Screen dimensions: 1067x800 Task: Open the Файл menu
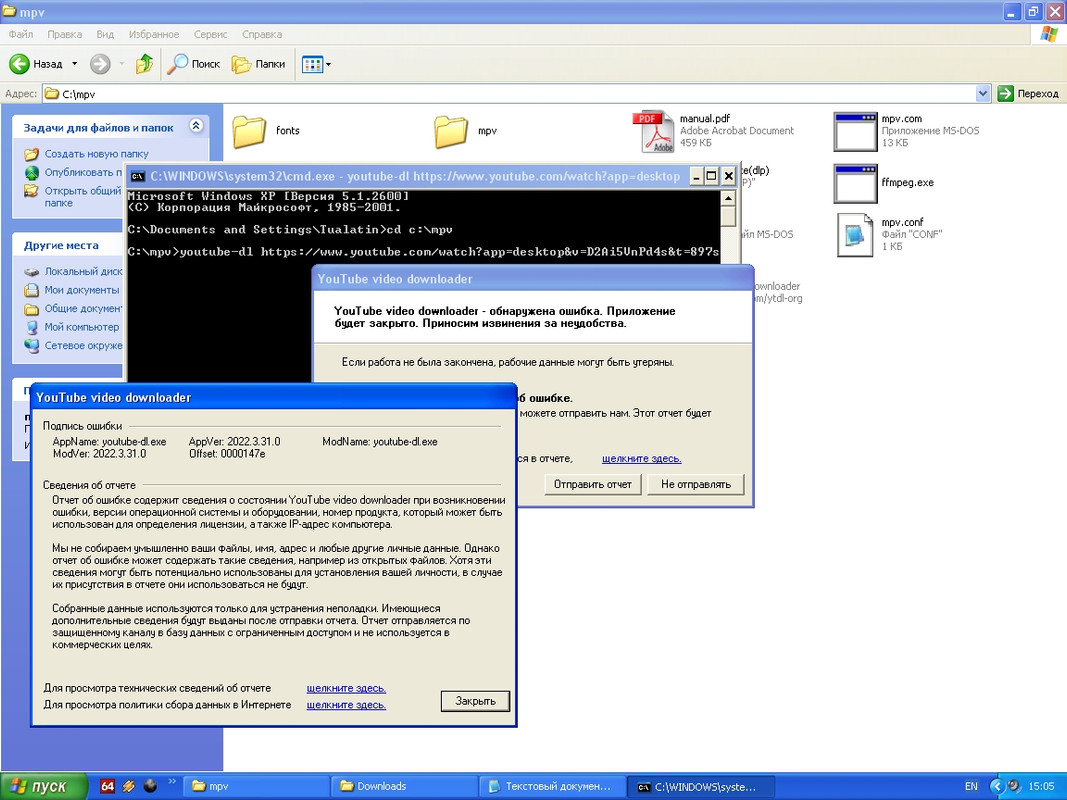20,34
